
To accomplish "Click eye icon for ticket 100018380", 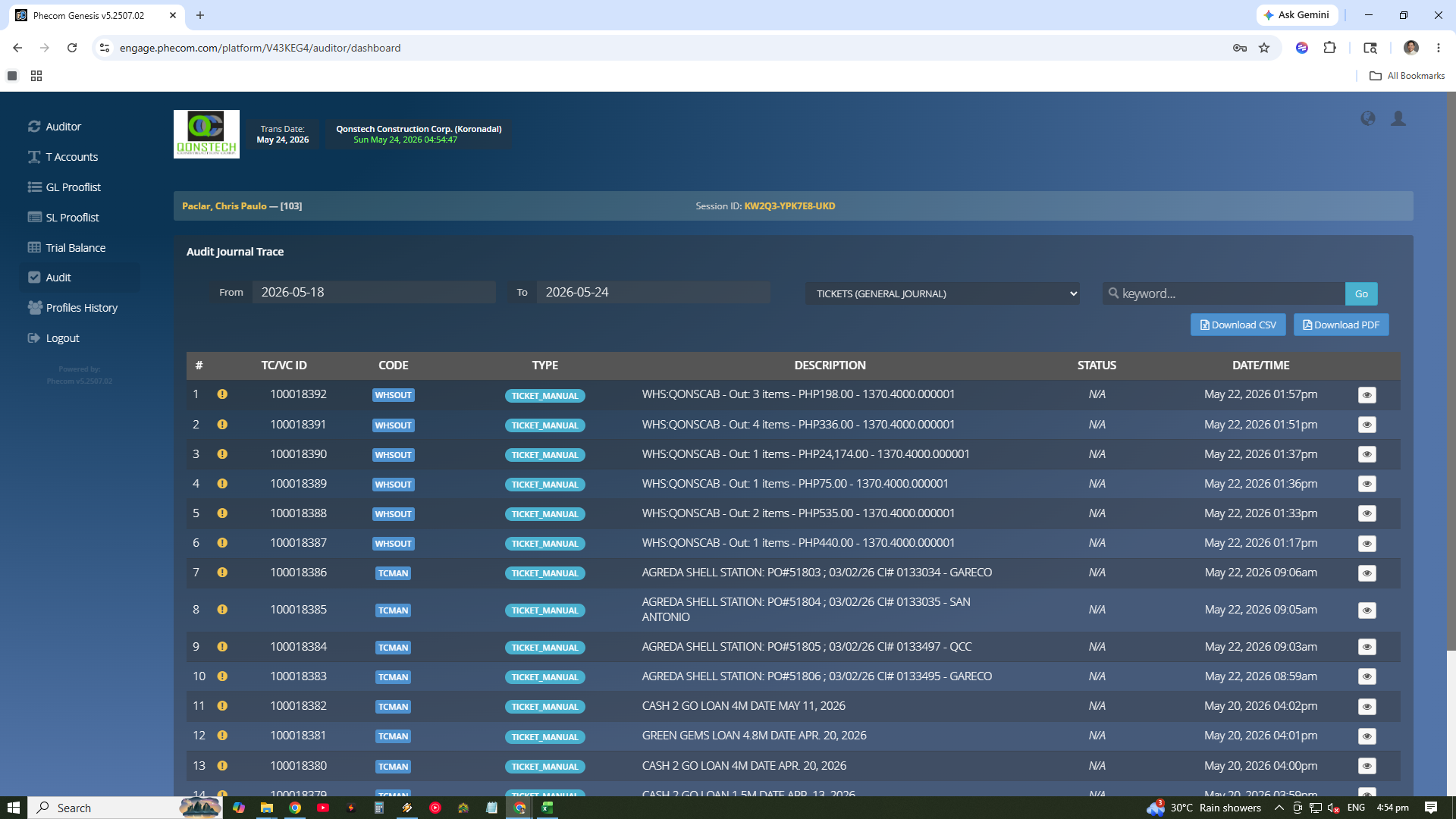I will coord(1367,766).
